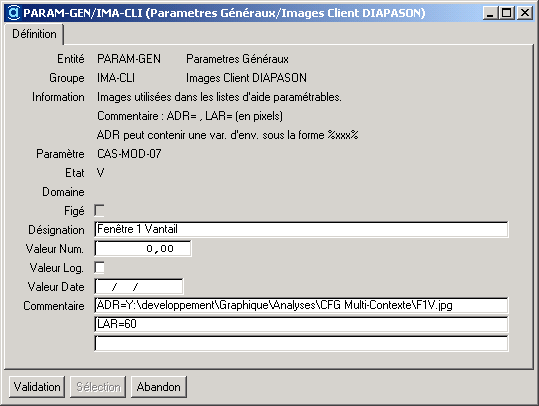The height and width of the screenshot is (406, 539).
Task: Focus the Désignation field with Fenêtre 1 Vantail
Action: pyautogui.click(x=301, y=229)
